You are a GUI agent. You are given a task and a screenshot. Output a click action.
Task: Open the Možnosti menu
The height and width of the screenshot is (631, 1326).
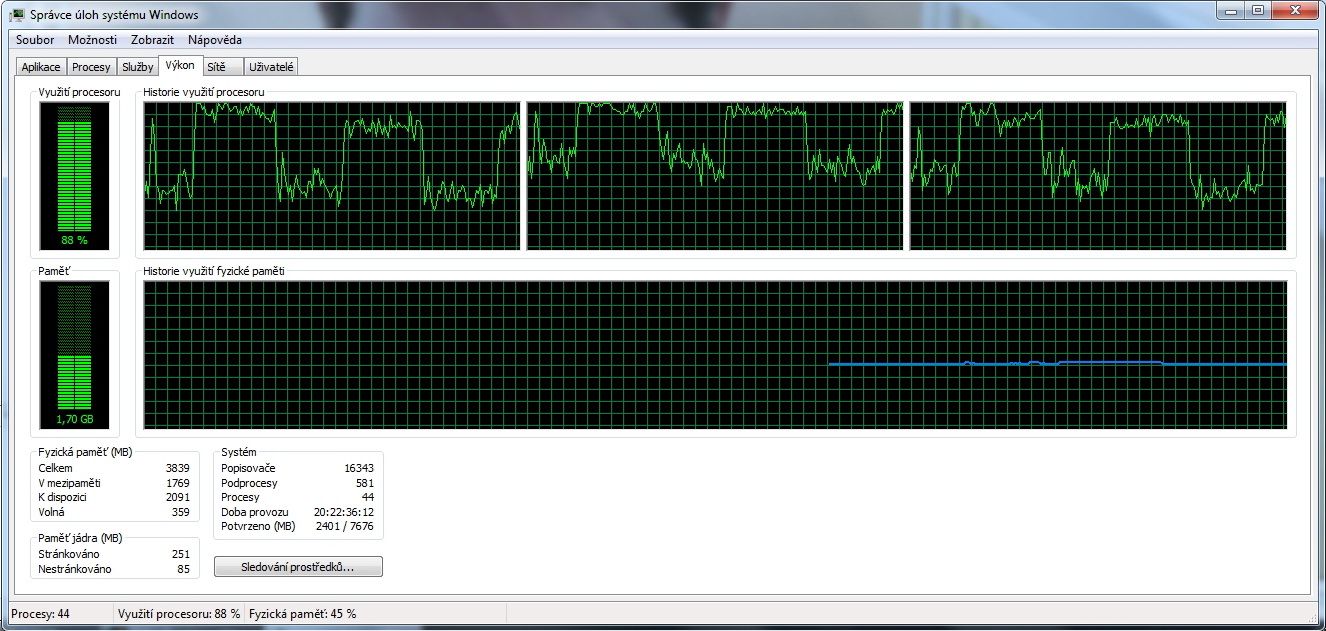pyautogui.click(x=92, y=40)
